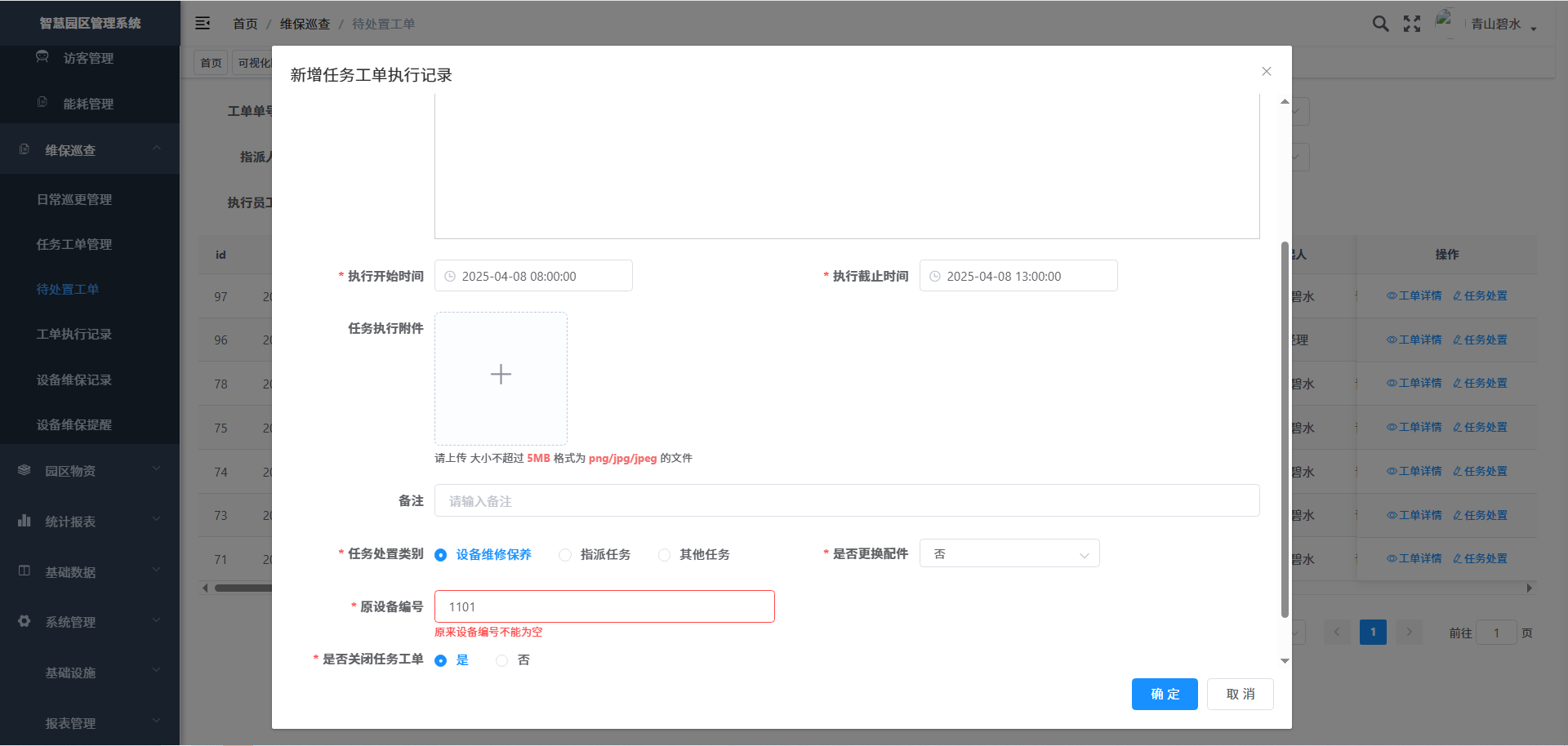This screenshot has height=746, width=1568.
Task: Expand the 园区物资 sidebar menu
Action: [90, 471]
